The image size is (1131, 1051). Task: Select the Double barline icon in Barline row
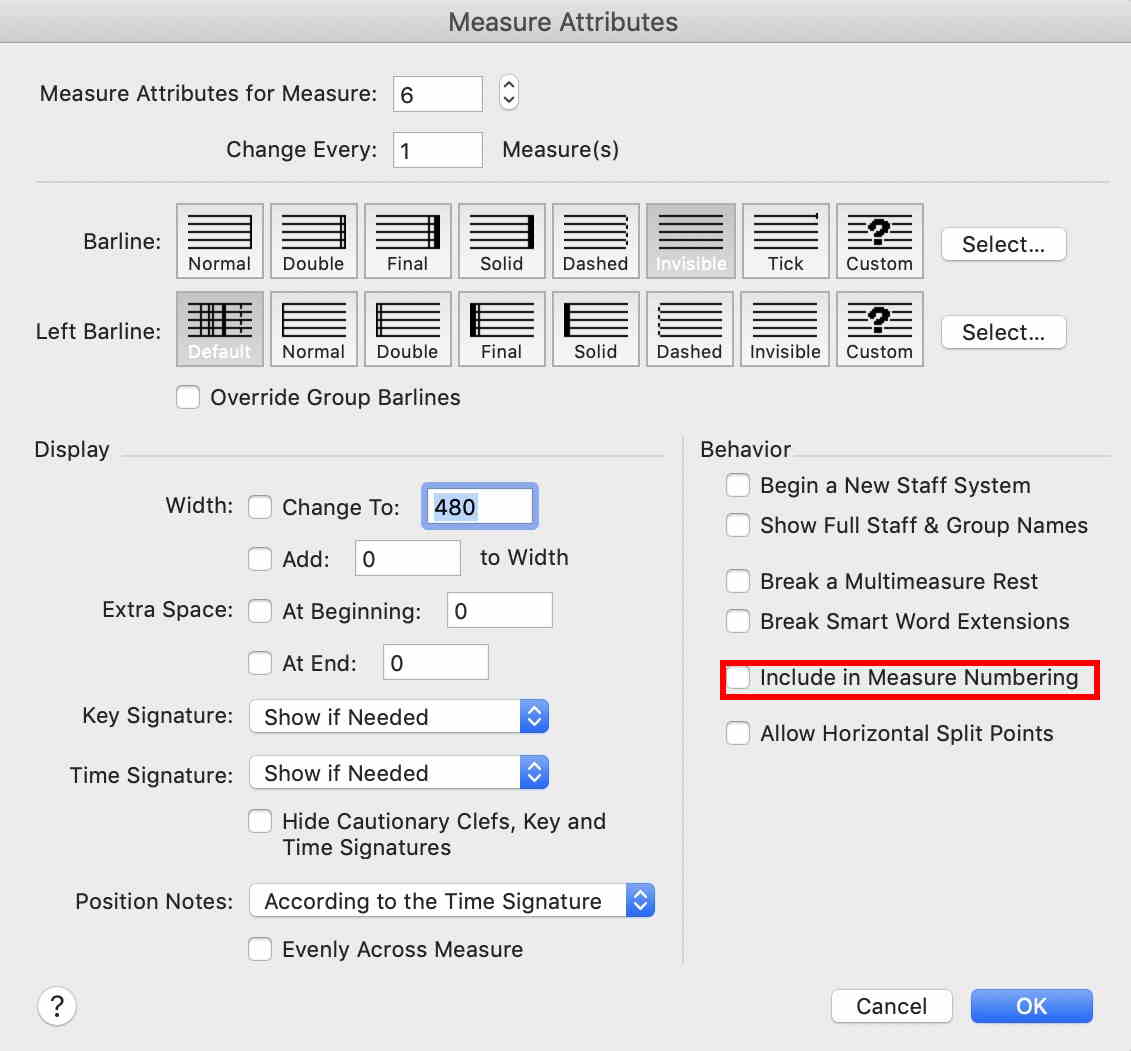[x=313, y=241]
